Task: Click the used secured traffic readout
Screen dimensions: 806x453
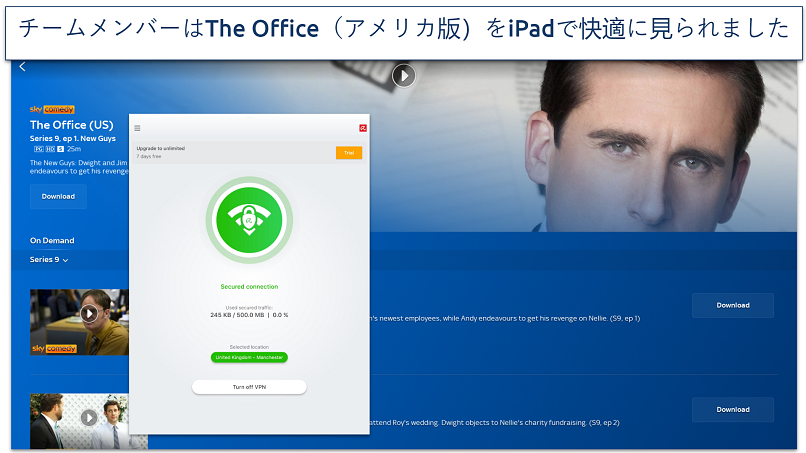Action: pyautogui.click(x=249, y=312)
